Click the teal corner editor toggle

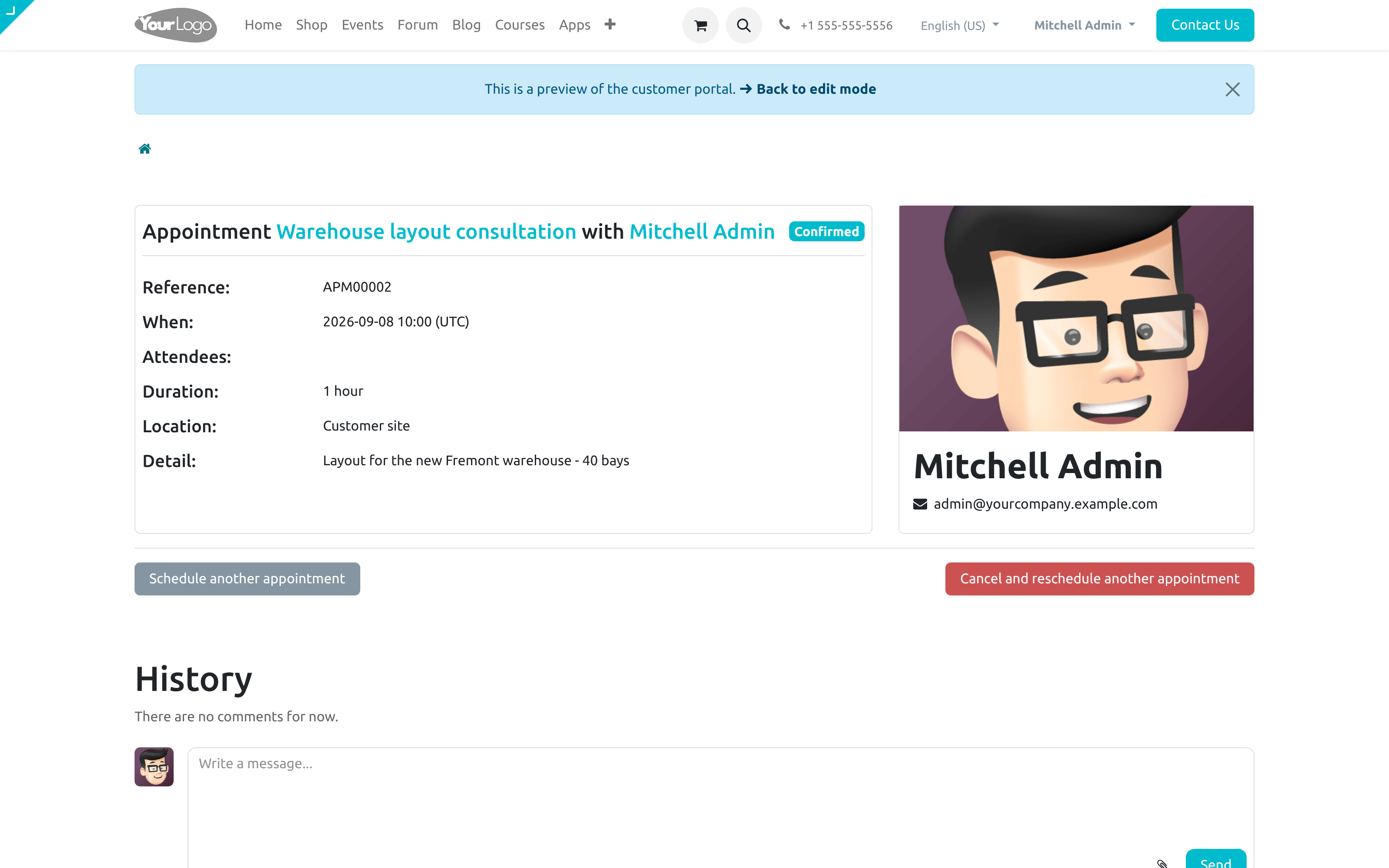tap(11, 11)
